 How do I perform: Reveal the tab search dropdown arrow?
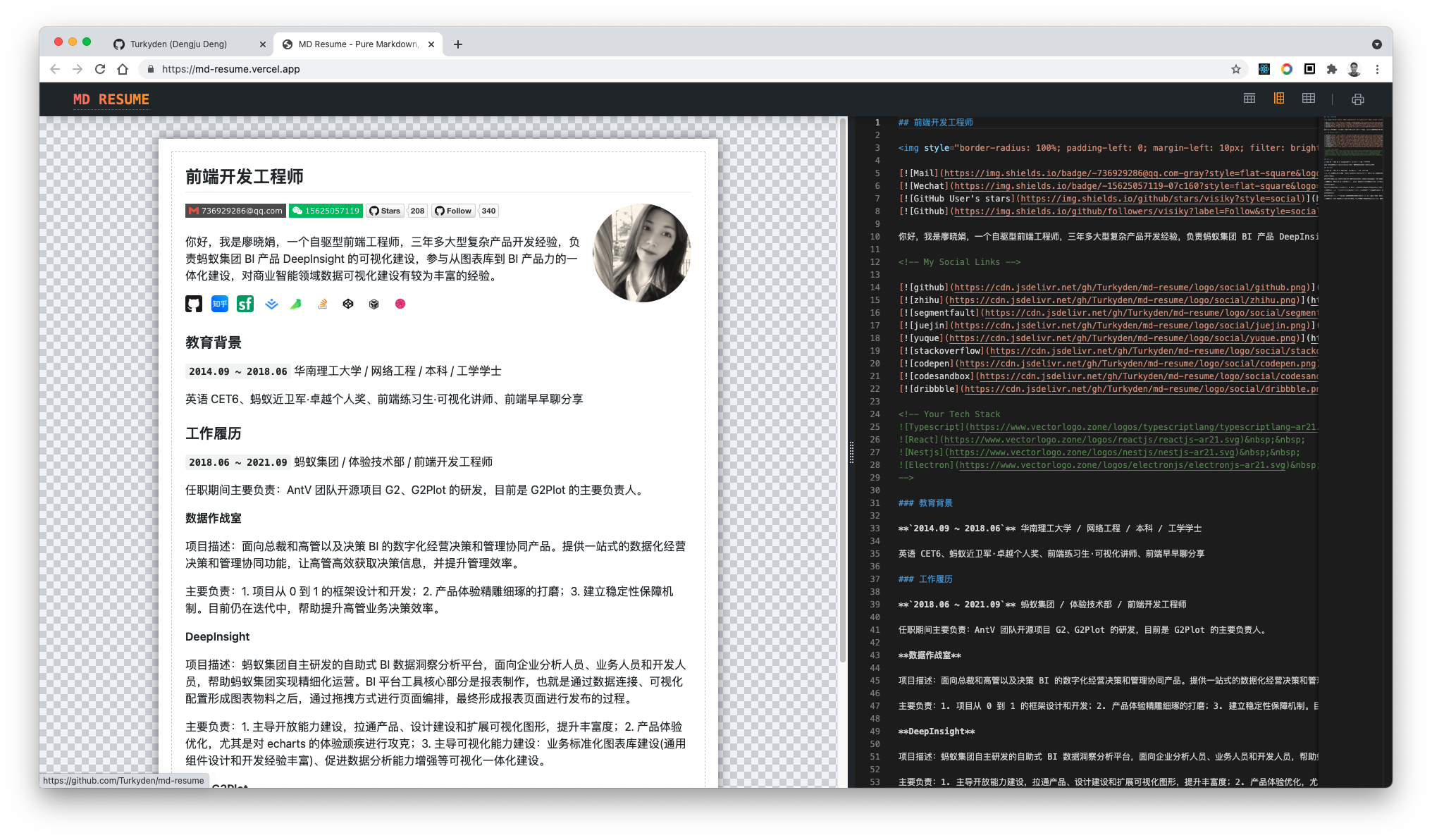pos(1377,44)
